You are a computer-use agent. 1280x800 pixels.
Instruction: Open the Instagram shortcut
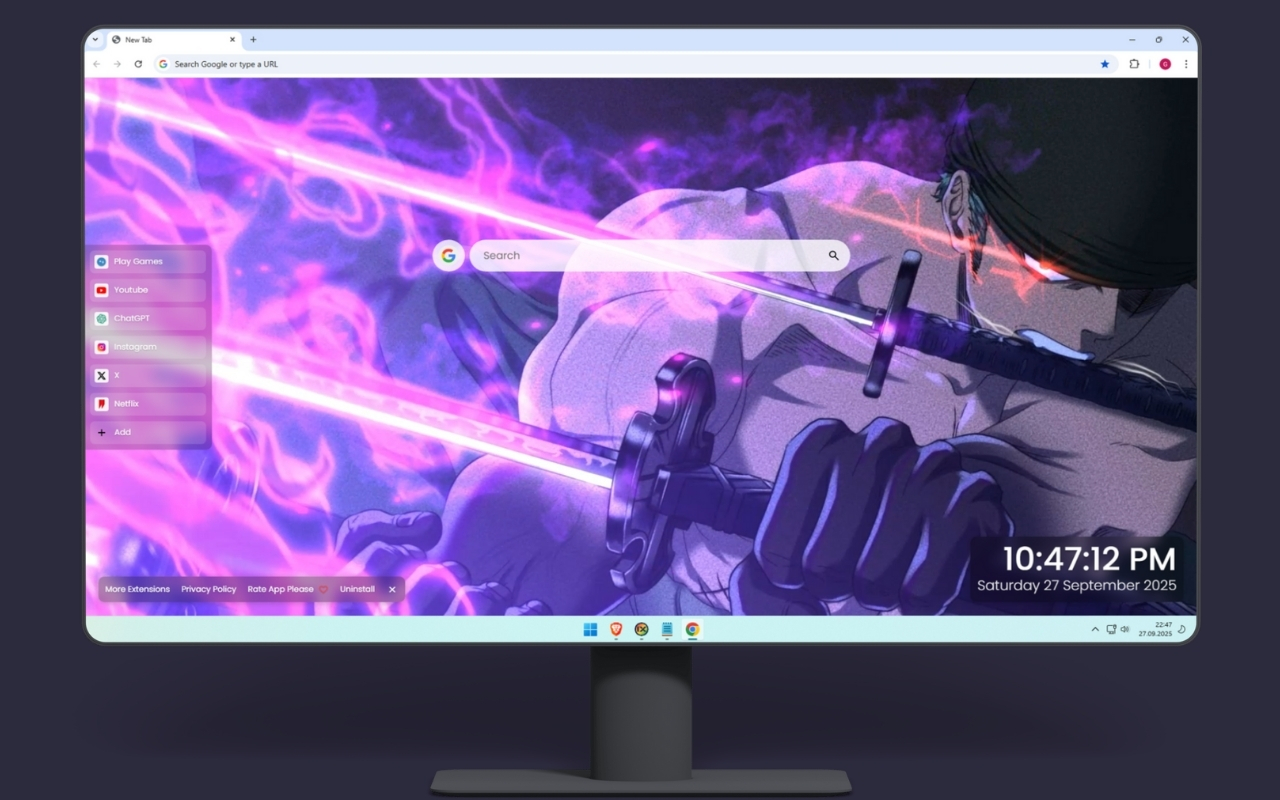[148, 347]
